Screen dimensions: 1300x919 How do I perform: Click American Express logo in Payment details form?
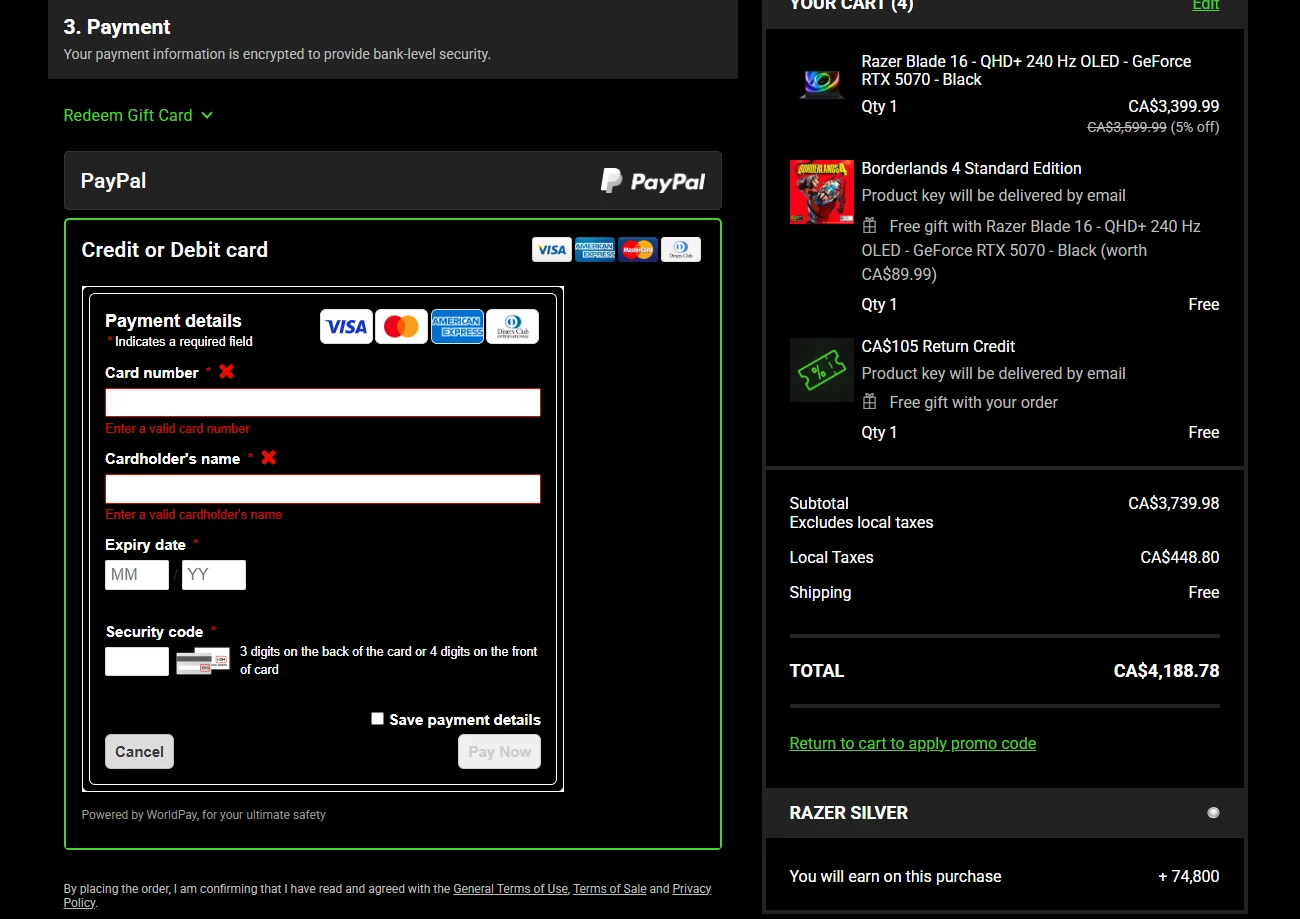point(457,326)
